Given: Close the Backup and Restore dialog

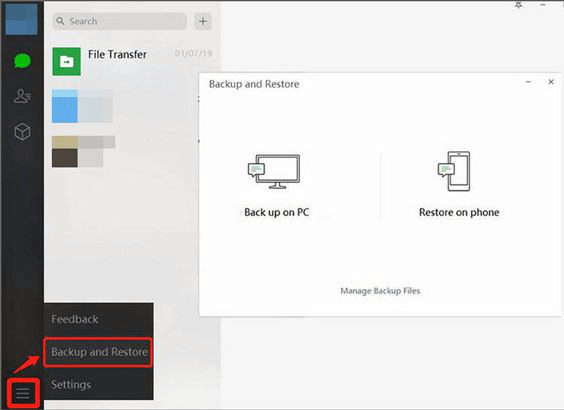Looking at the screenshot, I should [551, 82].
